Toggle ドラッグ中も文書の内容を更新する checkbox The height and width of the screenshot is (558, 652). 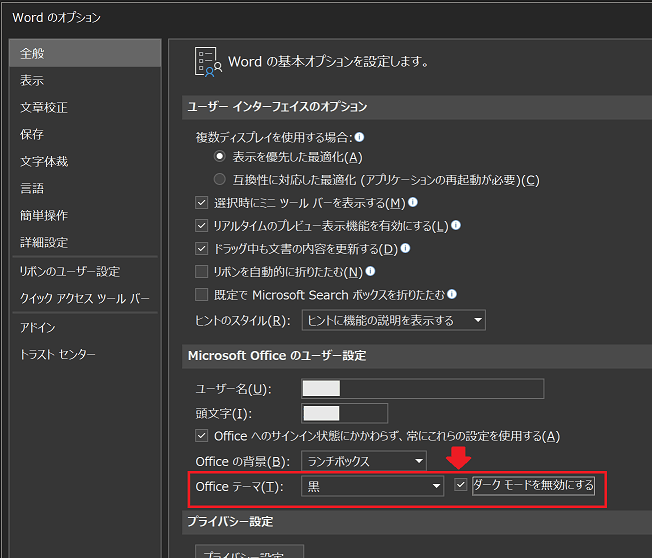point(202,249)
